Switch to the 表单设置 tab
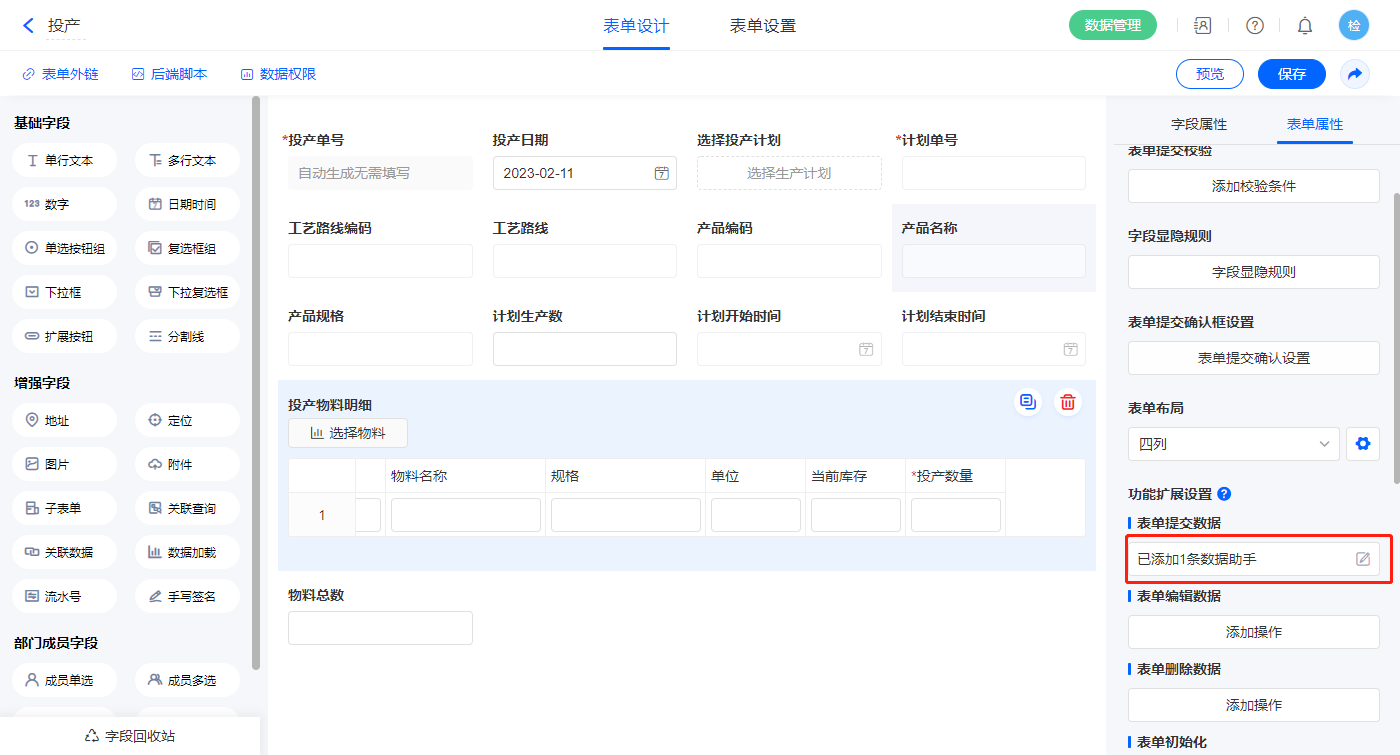The image size is (1400, 755). point(762,26)
